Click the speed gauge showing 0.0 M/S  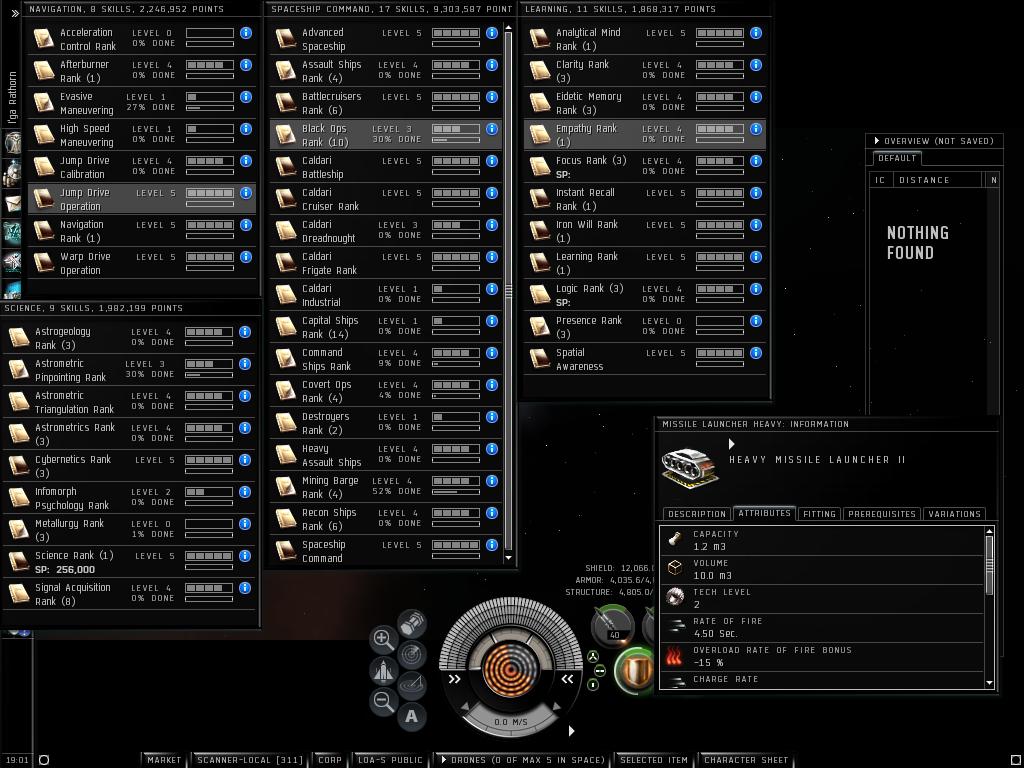511,722
